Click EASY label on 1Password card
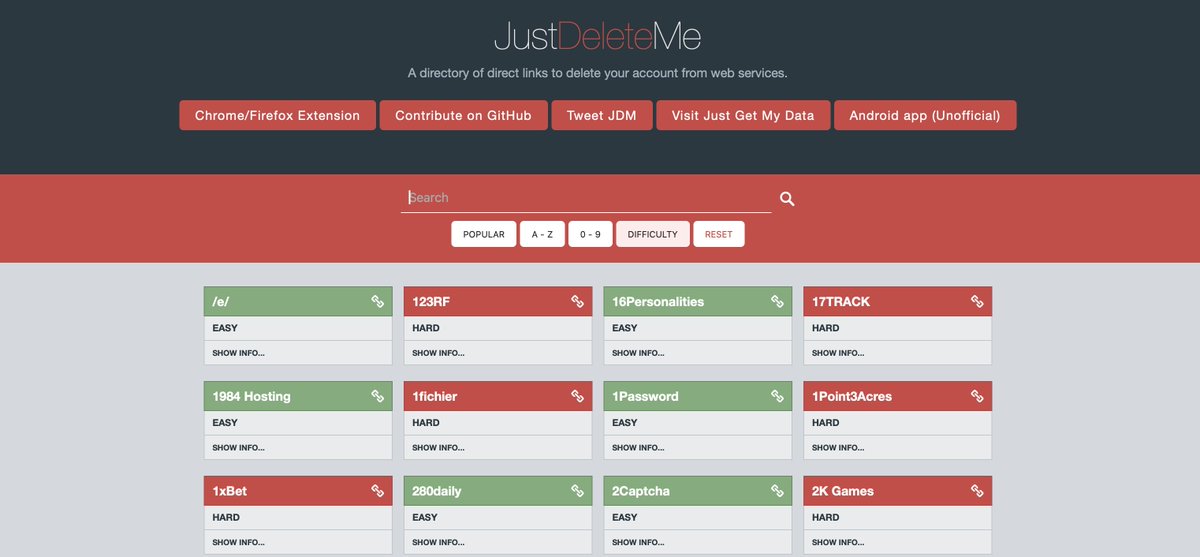1200x557 pixels. (625, 423)
